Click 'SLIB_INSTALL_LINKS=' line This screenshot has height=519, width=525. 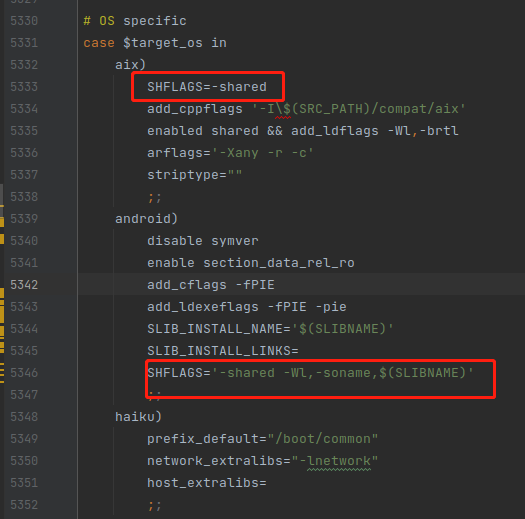pos(223,351)
